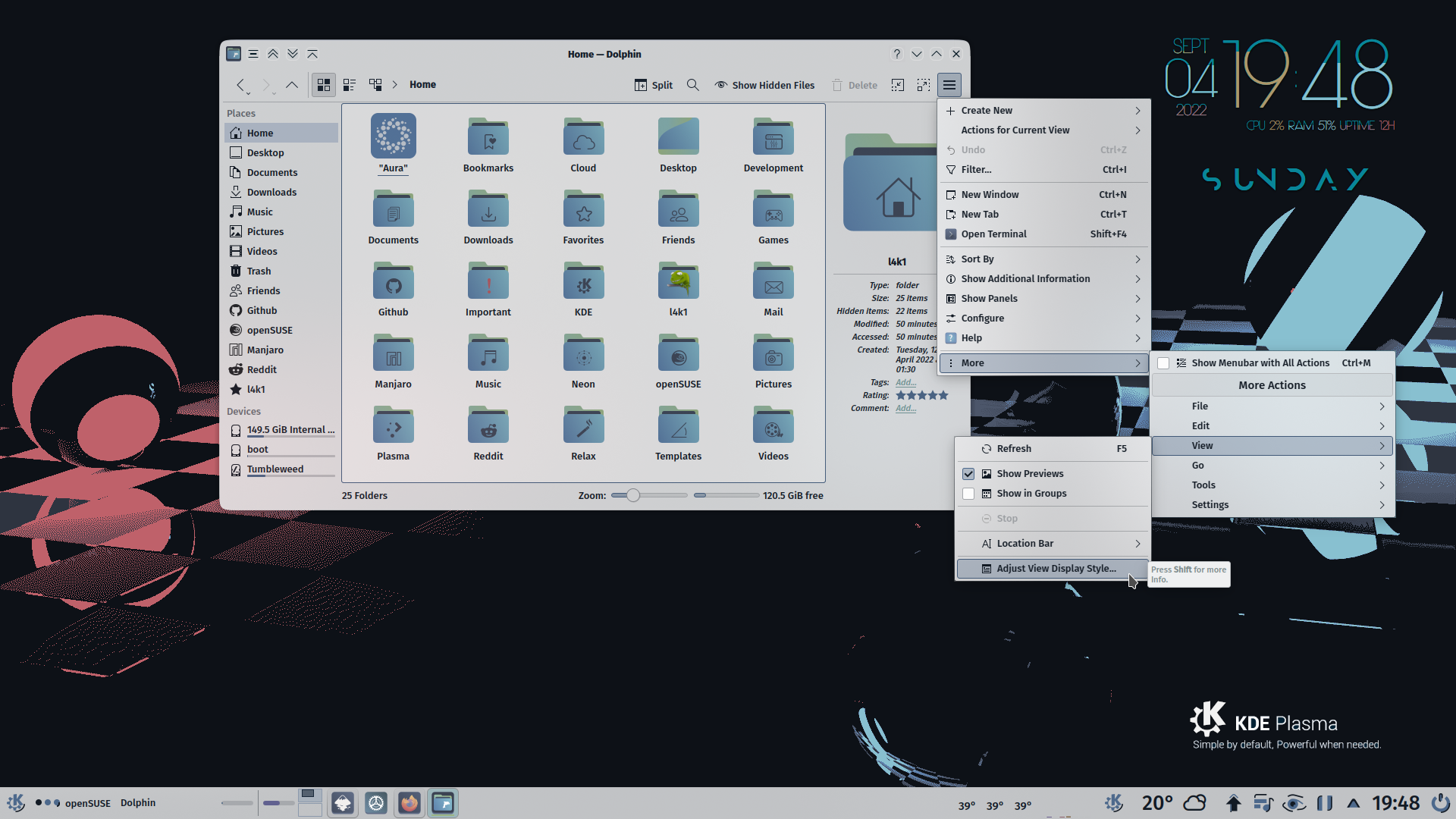Viewport: 1456px width, 819px height.
Task: Expand Help submenu
Action: pyautogui.click(x=1043, y=338)
